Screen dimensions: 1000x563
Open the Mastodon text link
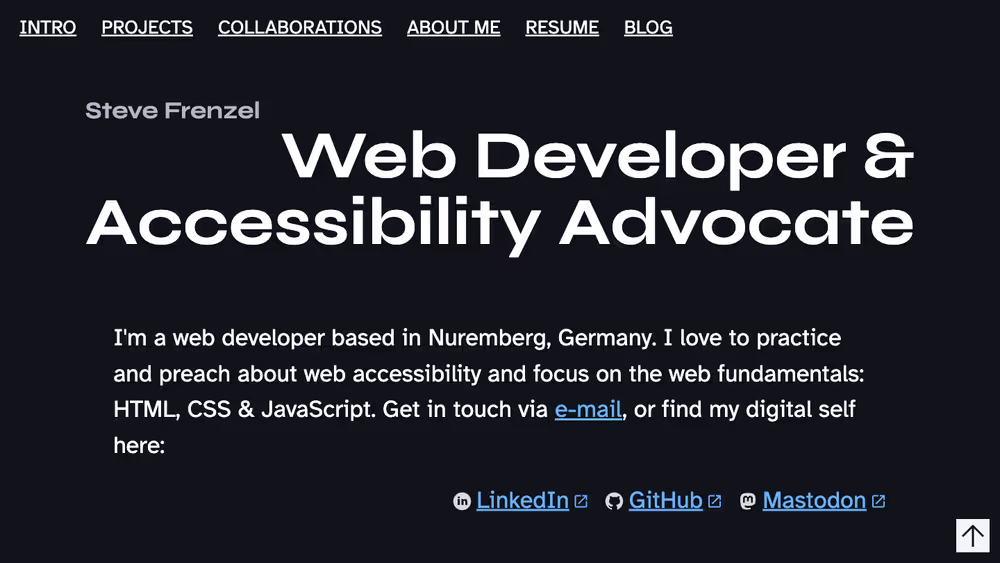(x=814, y=501)
